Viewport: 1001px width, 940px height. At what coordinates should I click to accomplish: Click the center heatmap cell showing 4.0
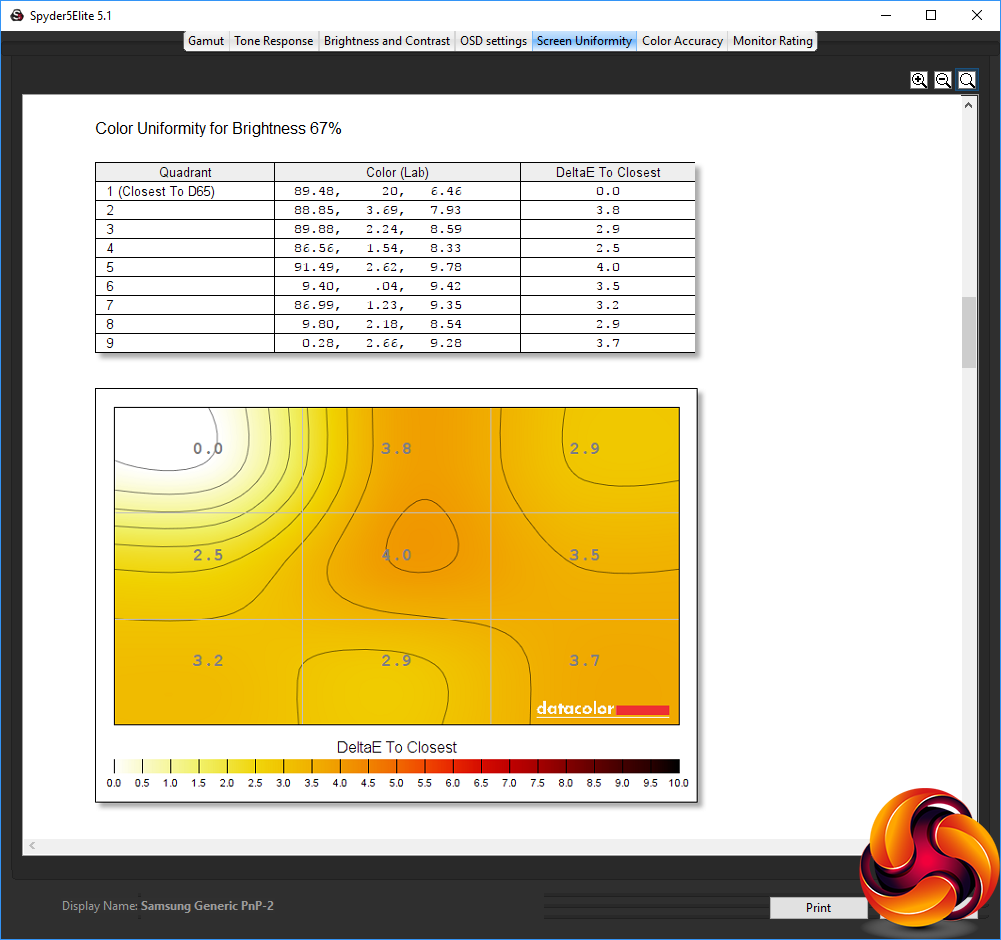coord(397,555)
